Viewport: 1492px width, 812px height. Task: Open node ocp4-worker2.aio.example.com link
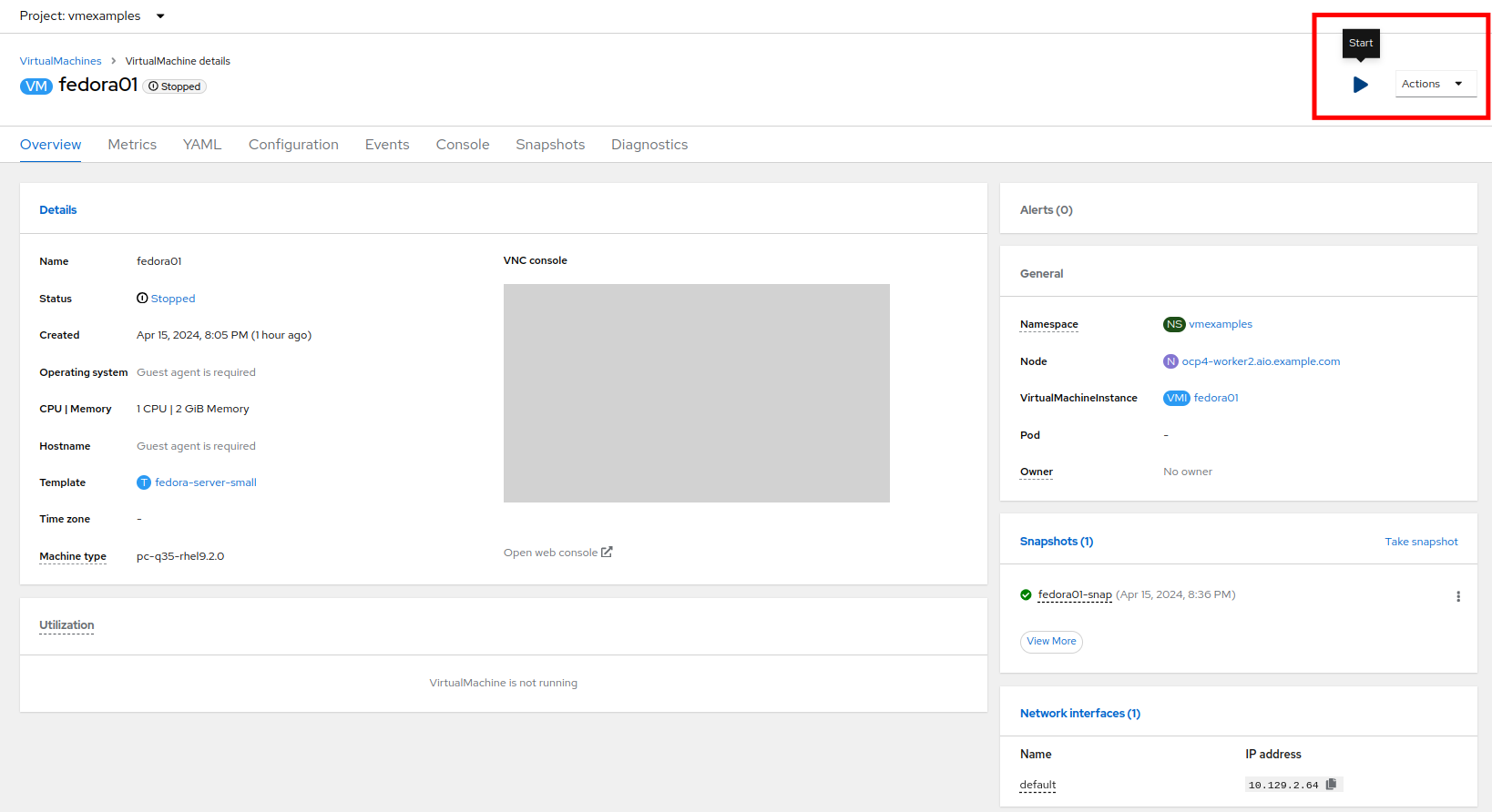pyautogui.click(x=1261, y=361)
